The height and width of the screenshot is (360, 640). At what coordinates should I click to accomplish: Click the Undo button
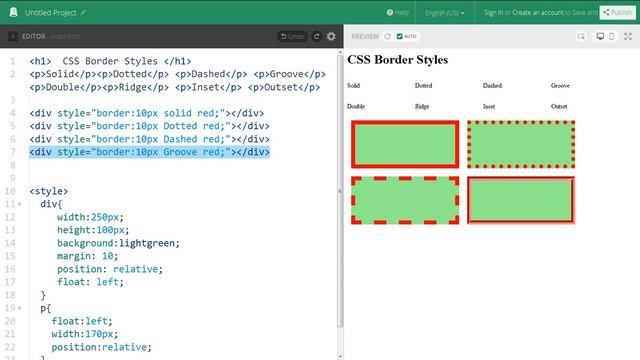[x=293, y=36]
